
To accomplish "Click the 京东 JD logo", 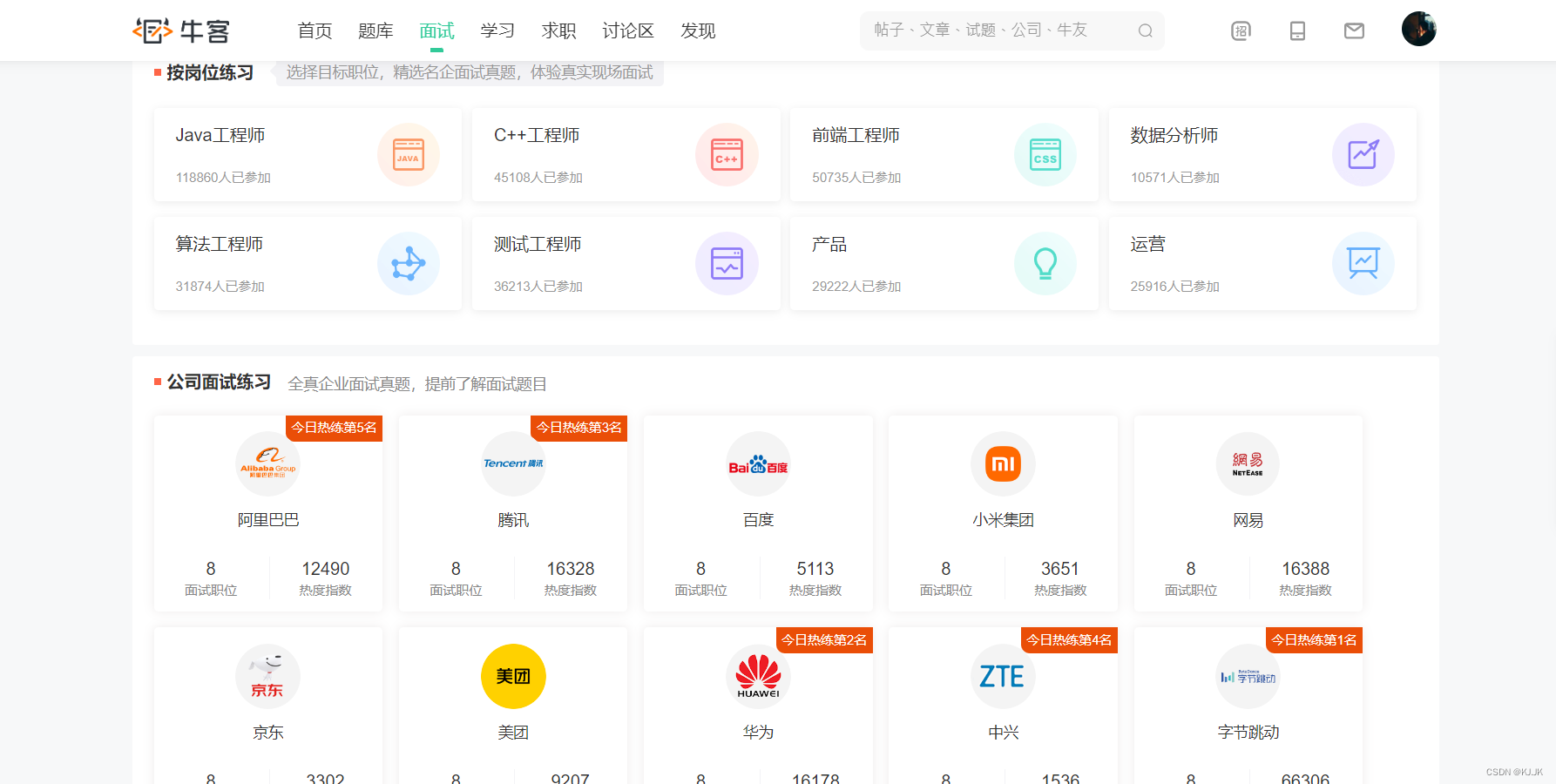I will (x=268, y=676).
